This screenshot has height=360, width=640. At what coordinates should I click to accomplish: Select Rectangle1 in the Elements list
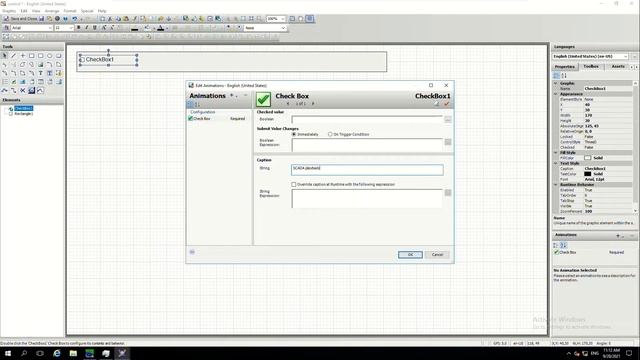coord(24,114)
